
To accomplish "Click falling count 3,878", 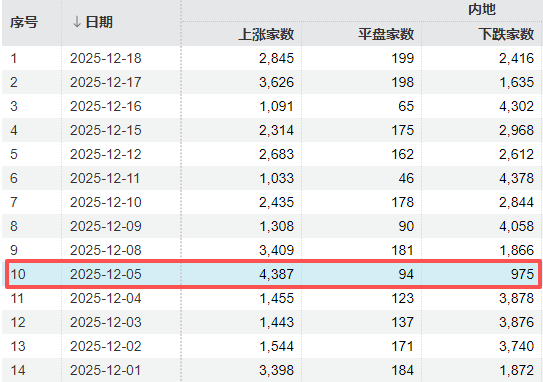I will click(x=516, y=298).
